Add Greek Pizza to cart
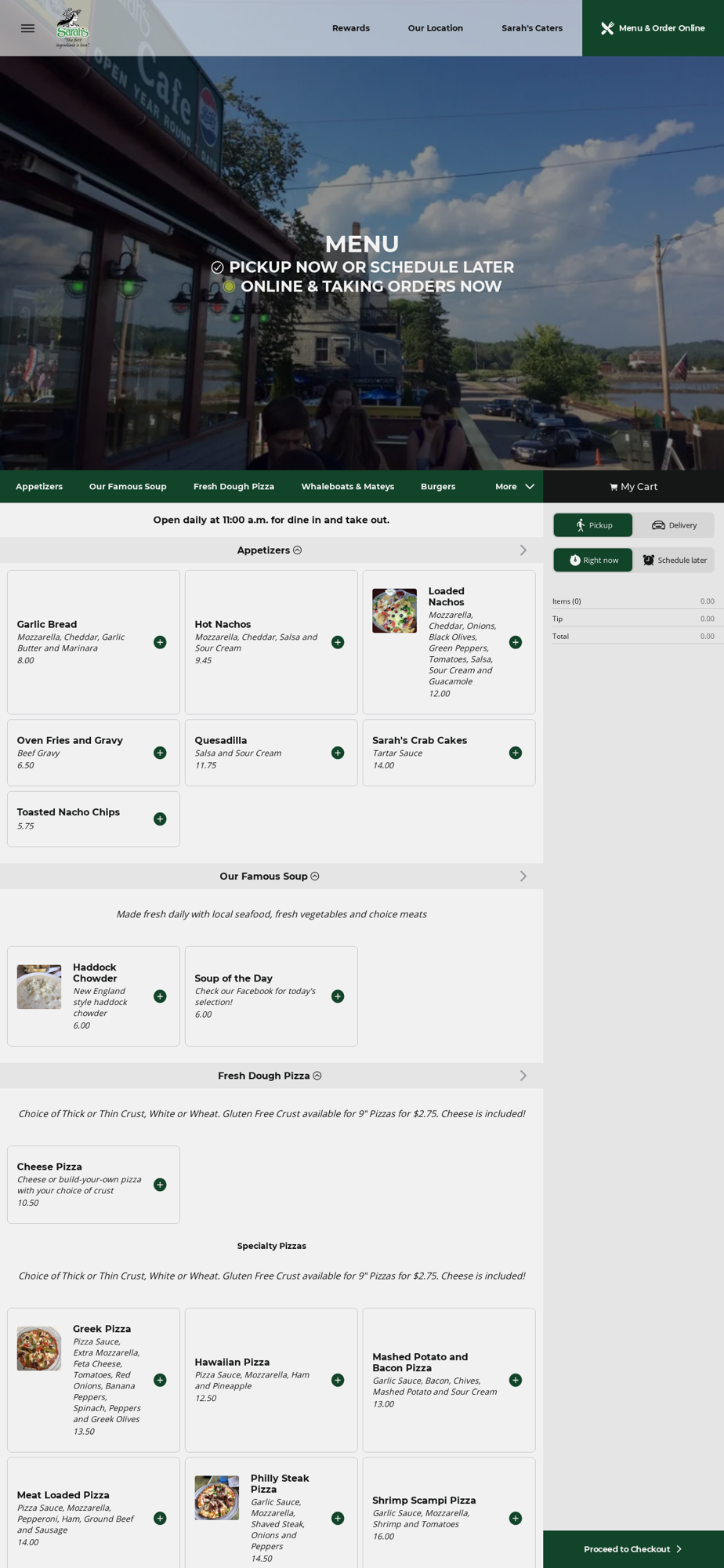The height and width of the screenshot is (1568, 724). pos(160,1380)
